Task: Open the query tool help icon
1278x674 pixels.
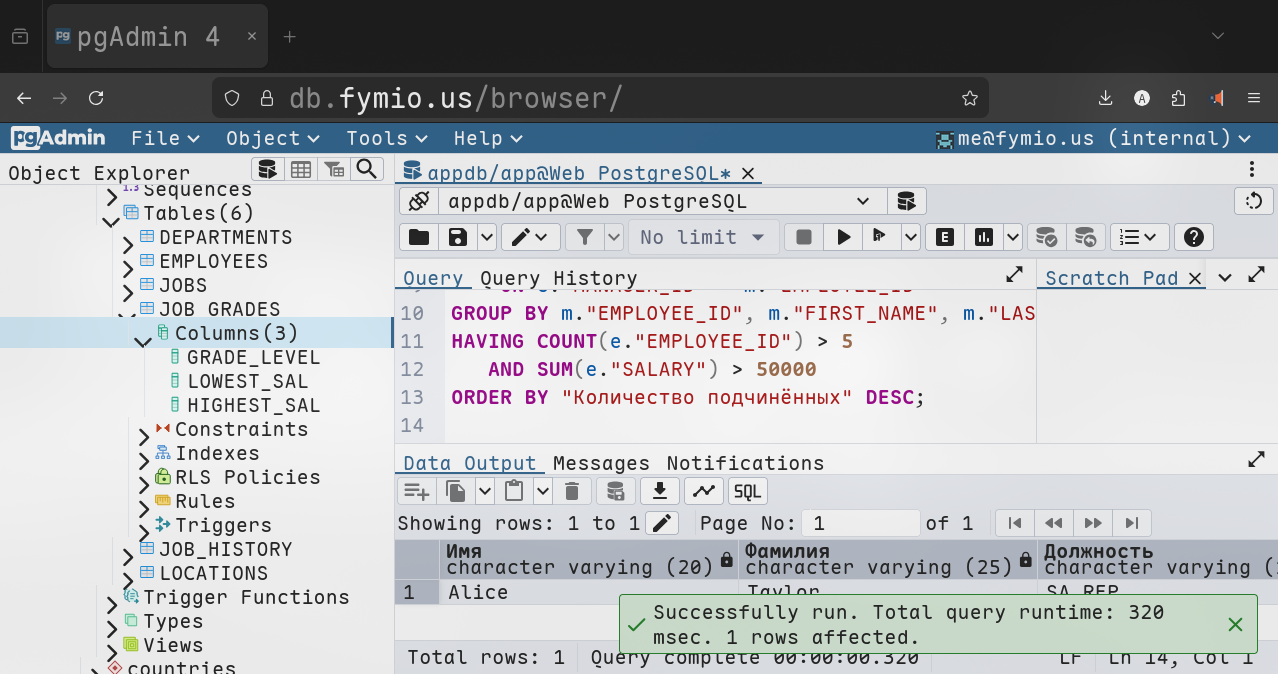Action: tap(1193, 237)
